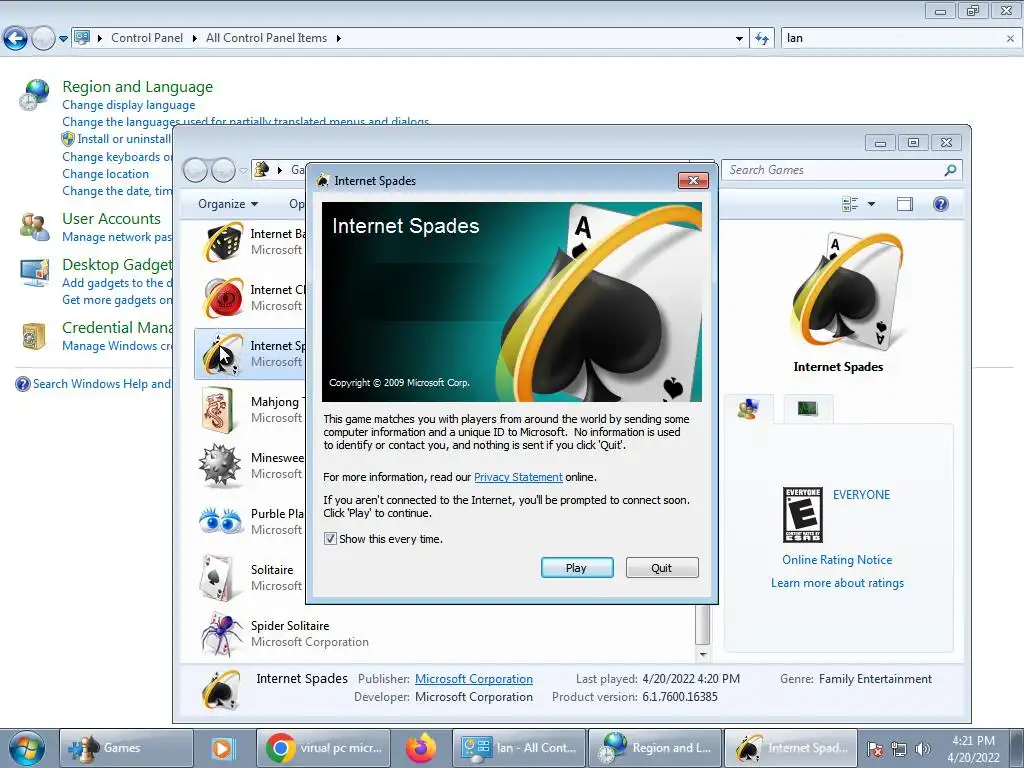The width and height of the screenshot is (1024, 768).
Task: Click the Microsoft Corporation publisher link
Action: pos(473,679)
